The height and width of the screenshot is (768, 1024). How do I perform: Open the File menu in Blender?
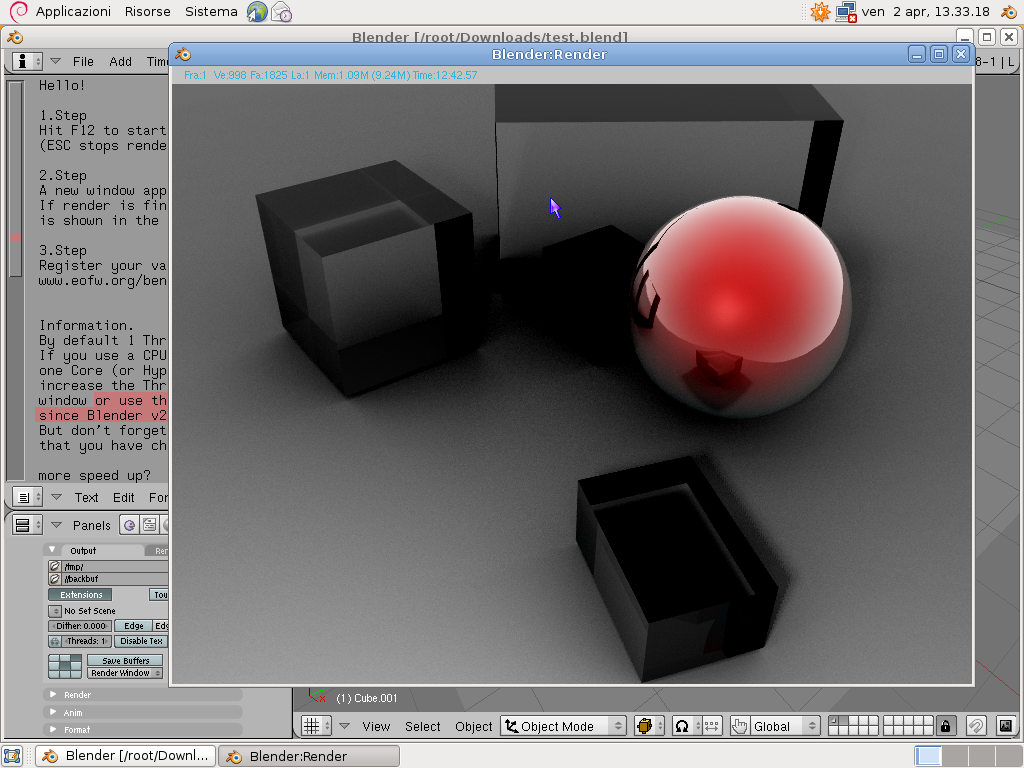[x=83, y=61]
